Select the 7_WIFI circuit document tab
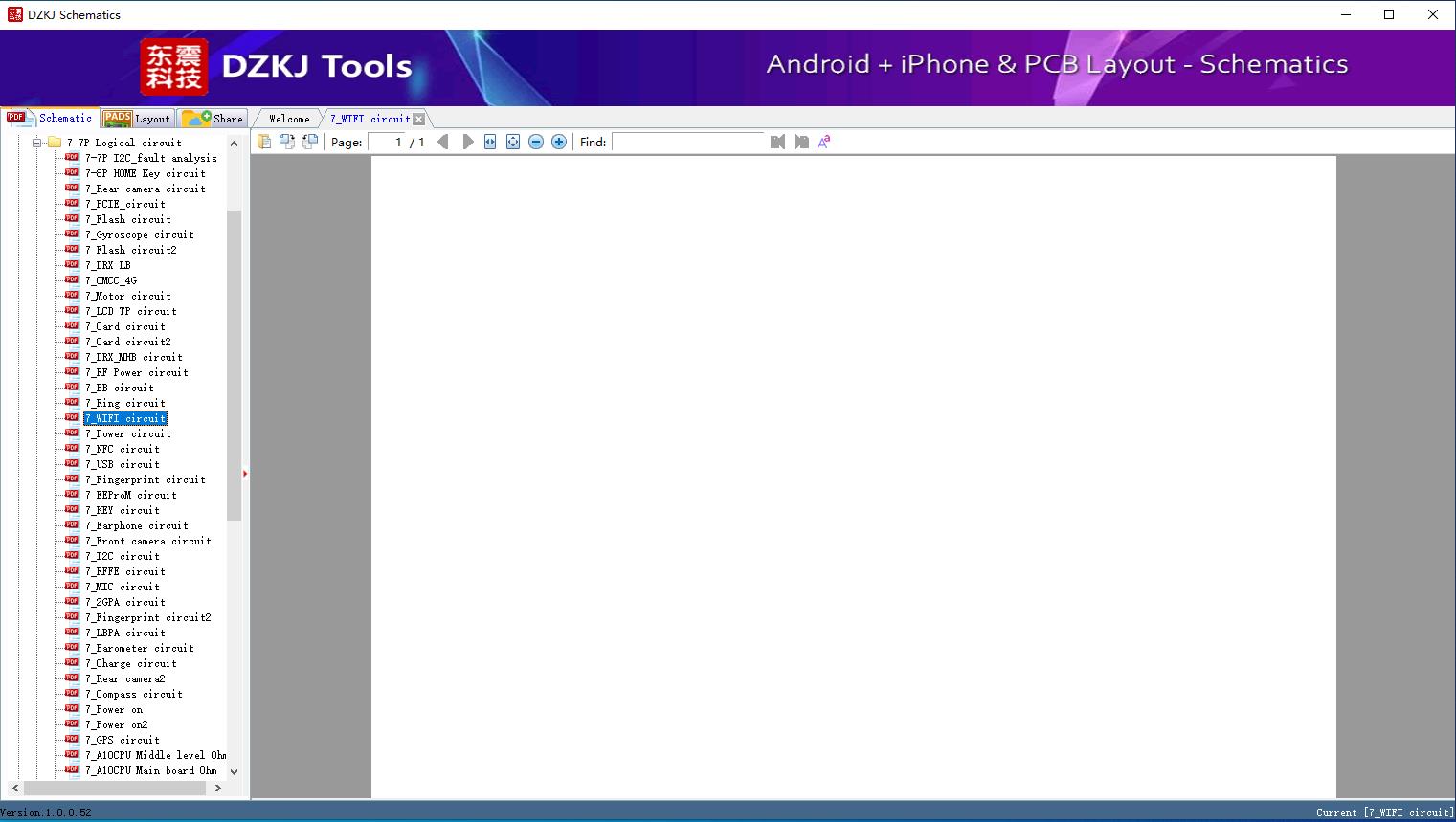Image resolution: width=1456 pixels, height=822 pixels. [370, 119]
